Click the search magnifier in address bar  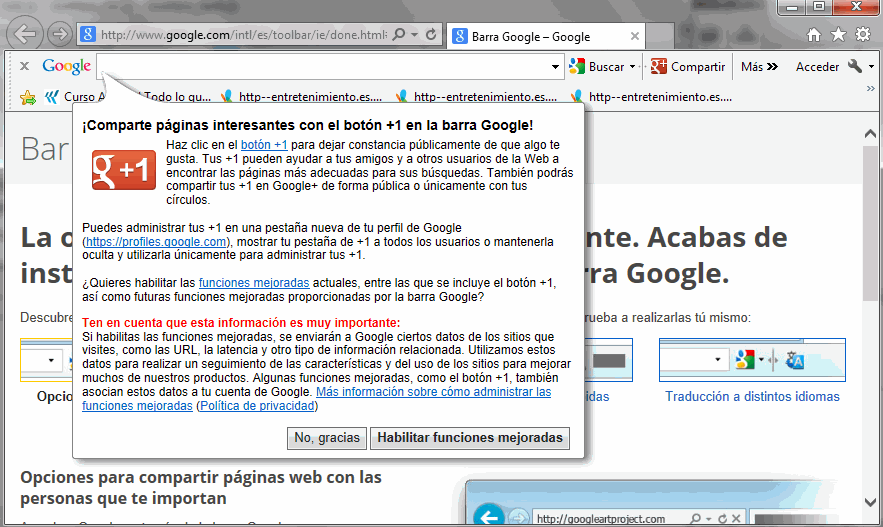399,34
